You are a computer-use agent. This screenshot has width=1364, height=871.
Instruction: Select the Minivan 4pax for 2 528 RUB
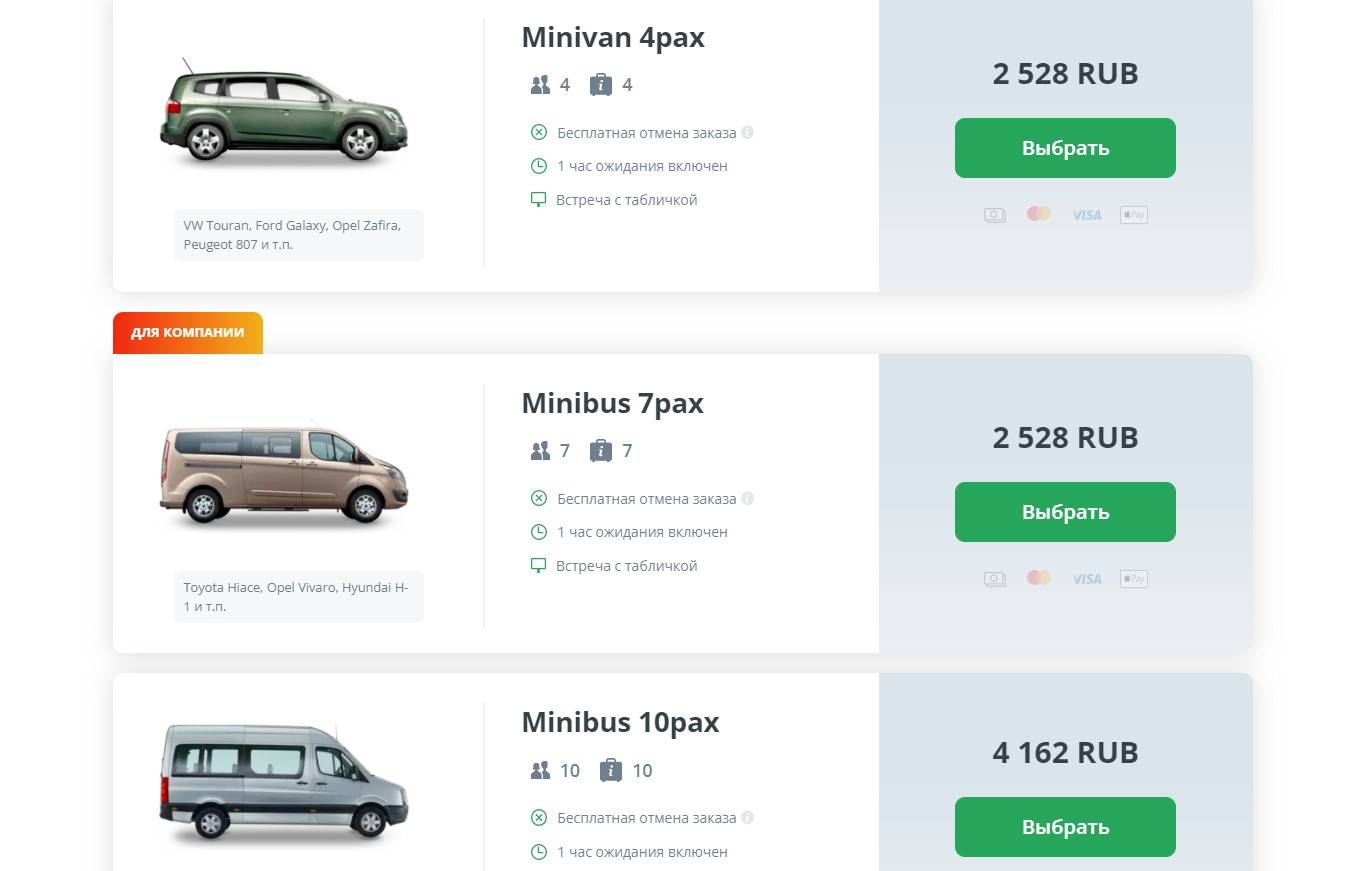click(x=1065, y=148)
